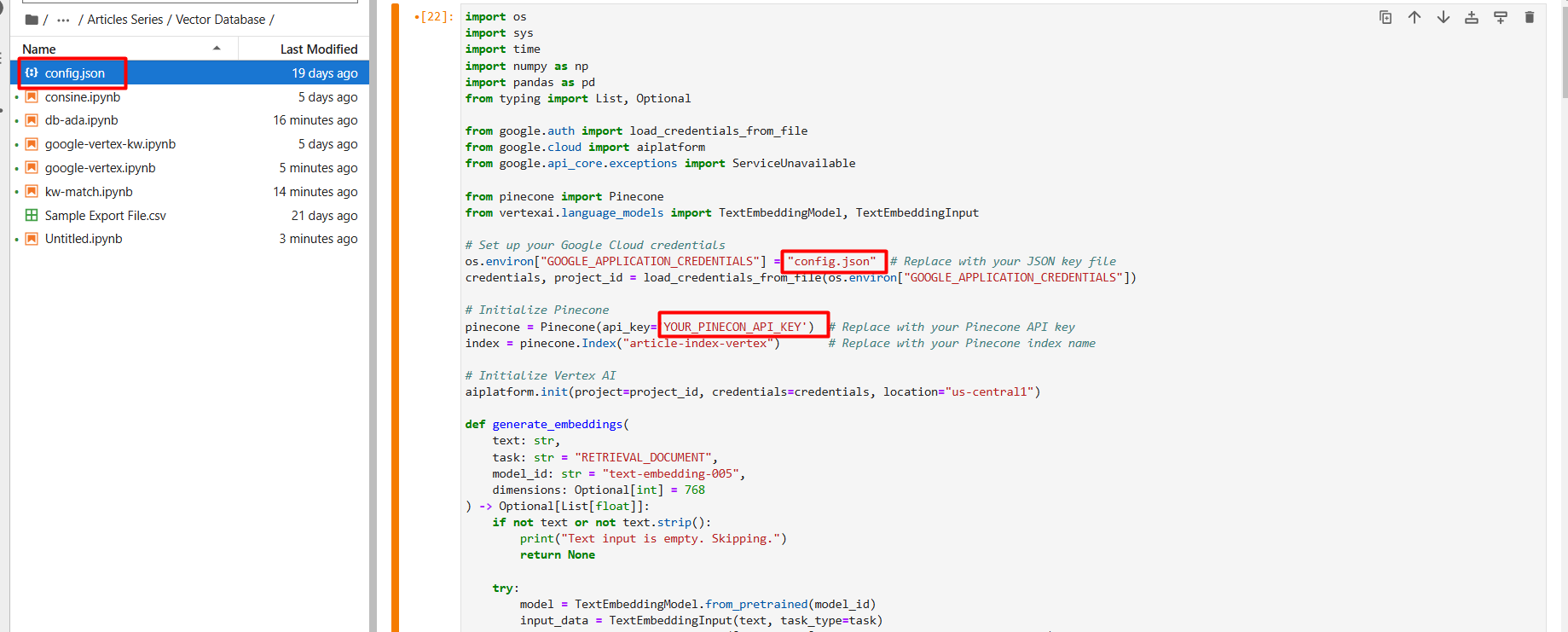Sort files by Name column
The image size is (1568, 632).
click(39, 49)
